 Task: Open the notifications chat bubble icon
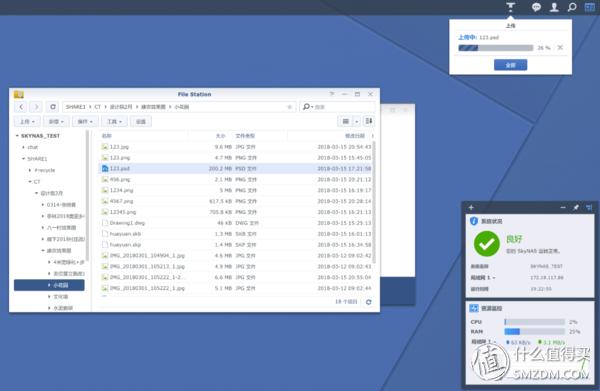pyautogui.click(x=536, y=7)
